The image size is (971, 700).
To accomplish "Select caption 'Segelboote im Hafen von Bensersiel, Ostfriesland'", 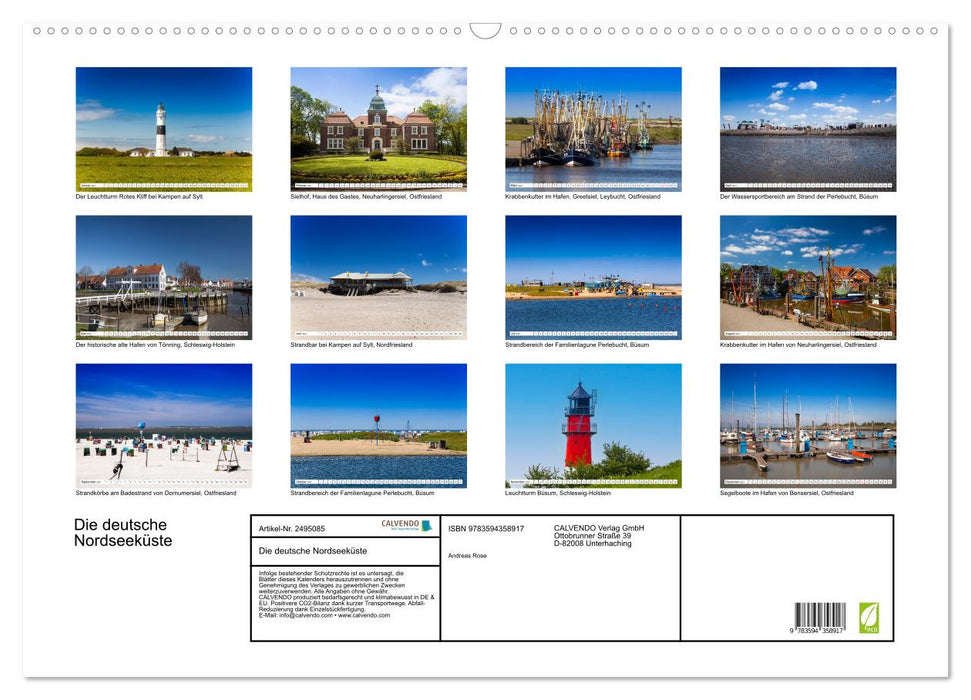I will [x=786, y=493].
